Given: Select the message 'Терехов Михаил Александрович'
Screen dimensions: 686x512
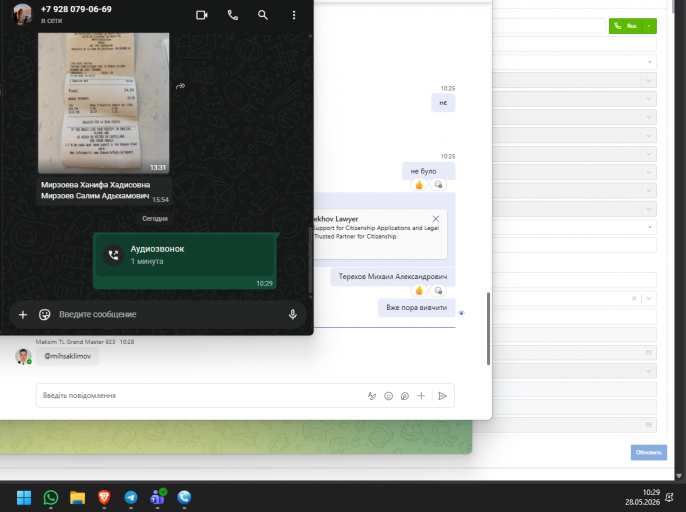Looking at the screenshot, I should pyautogui.click(x=393, y=277).
